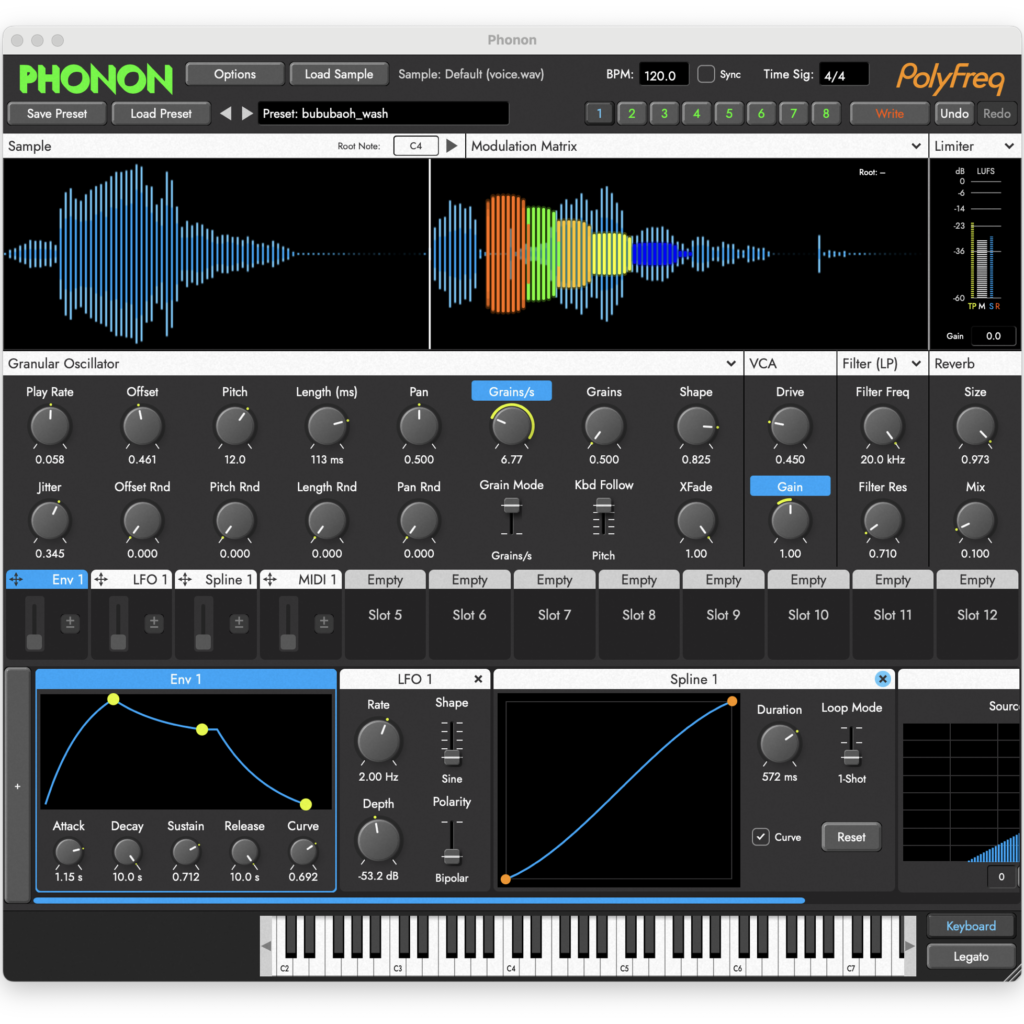The height and width of the screenshot is (1024, 1024).
Task: Select the previous preset arrow
Action: click(226, 113)
